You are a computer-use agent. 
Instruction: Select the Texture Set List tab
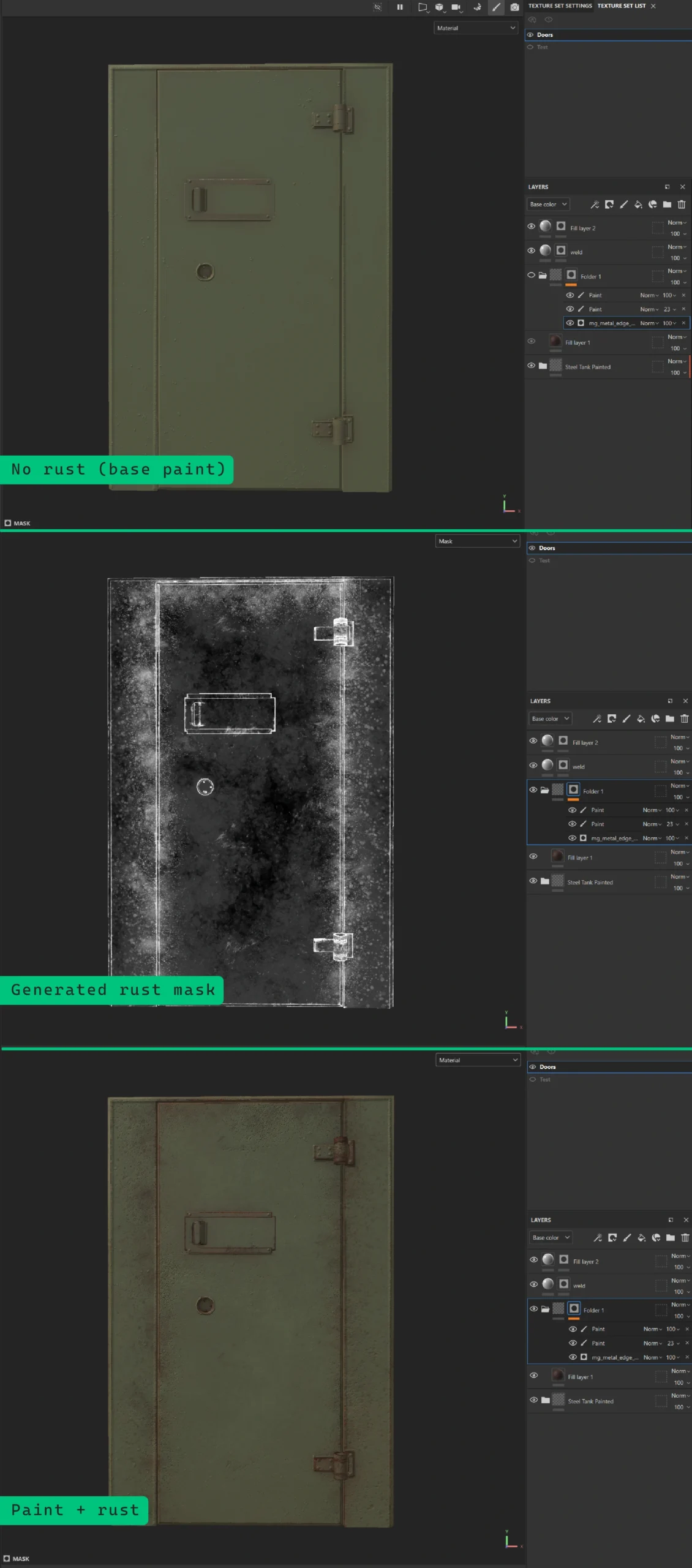click(x=621, y=6)
